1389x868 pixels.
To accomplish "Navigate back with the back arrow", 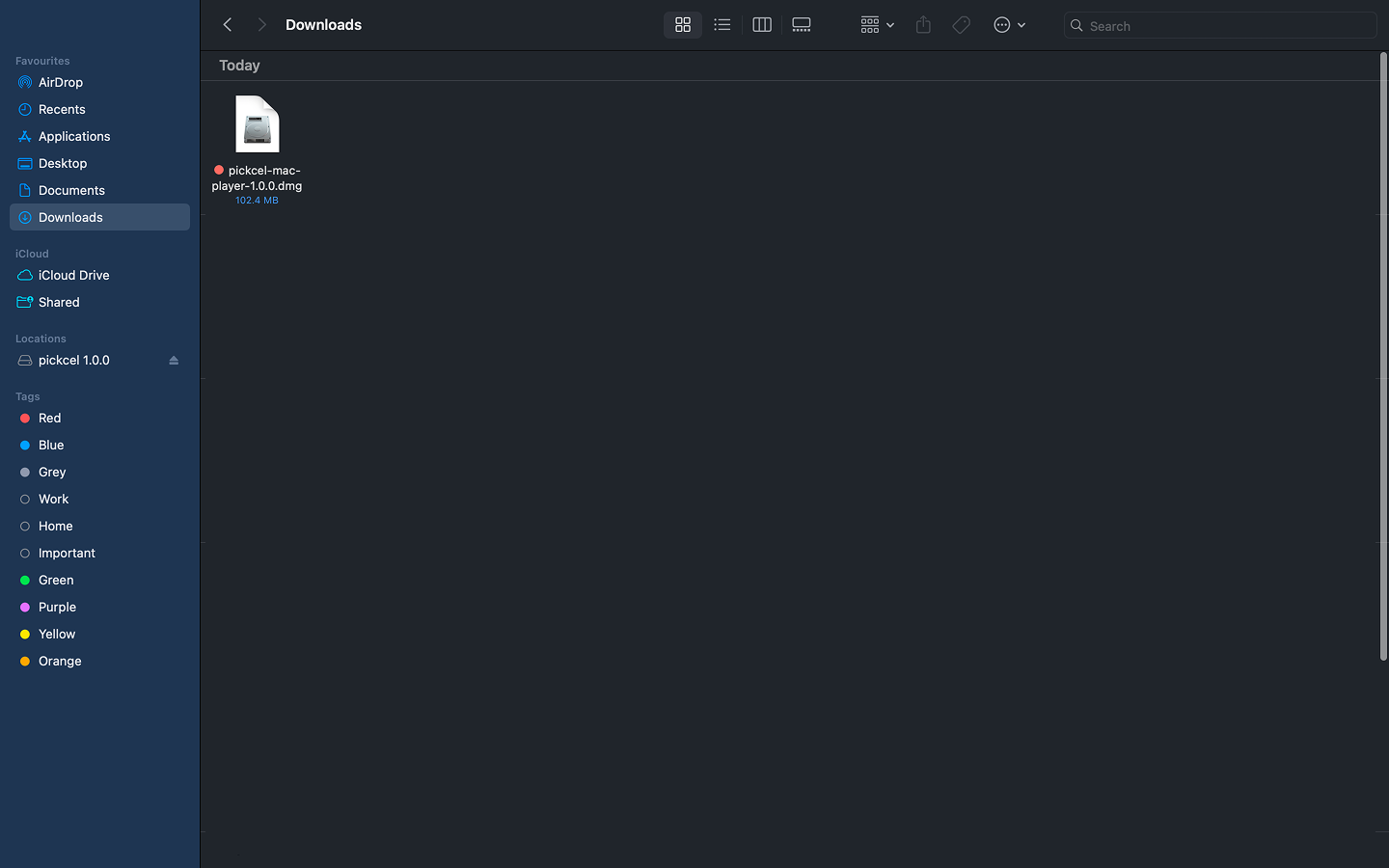I will [x=228, y=24].
